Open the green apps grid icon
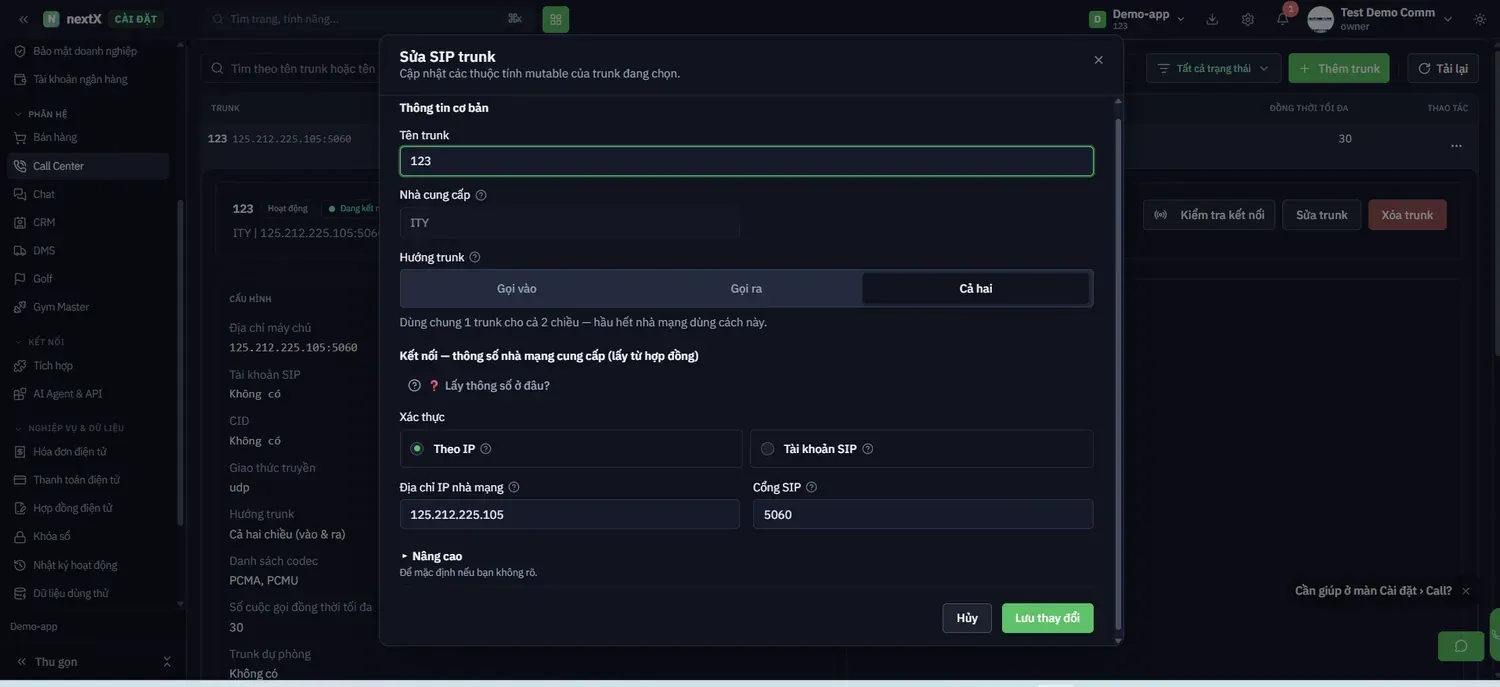Screen dimensions: 1500x687 [556, 19]
